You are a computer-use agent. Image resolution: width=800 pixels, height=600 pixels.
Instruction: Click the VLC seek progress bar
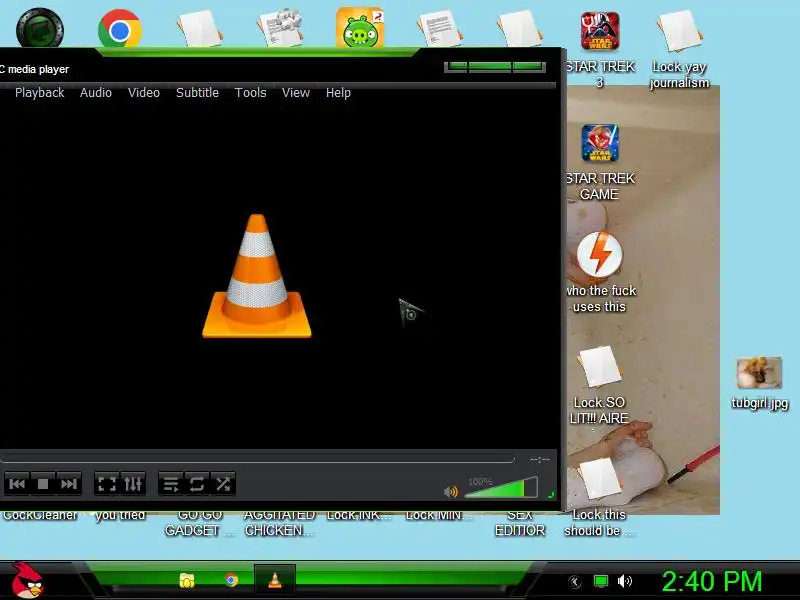tap(257, 459)
